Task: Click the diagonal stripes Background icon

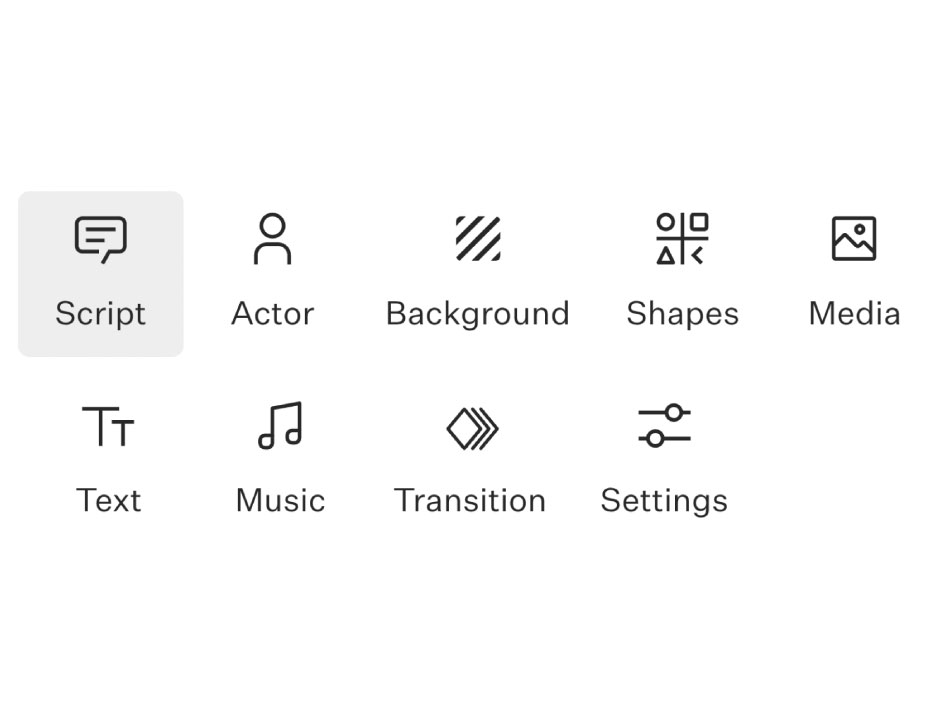Action: (477, 238)
